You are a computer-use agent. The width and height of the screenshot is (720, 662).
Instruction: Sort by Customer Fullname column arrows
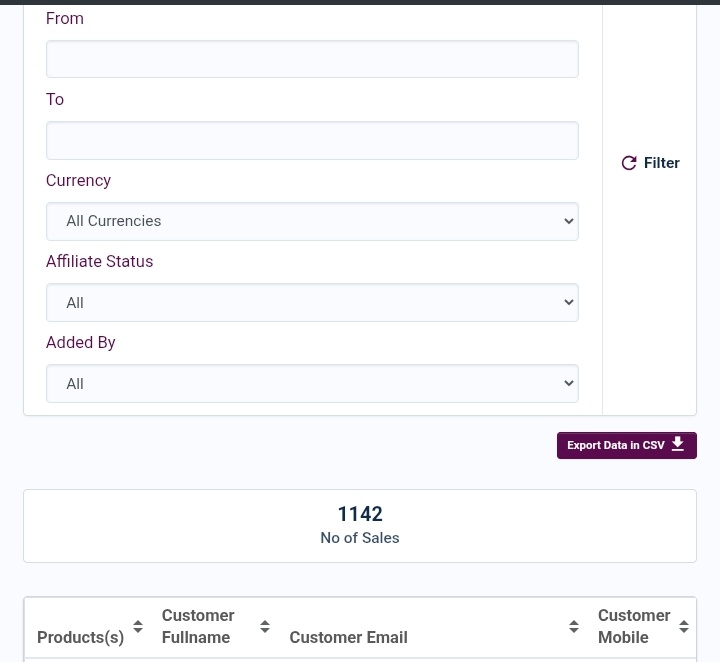[x=265, y=627]
